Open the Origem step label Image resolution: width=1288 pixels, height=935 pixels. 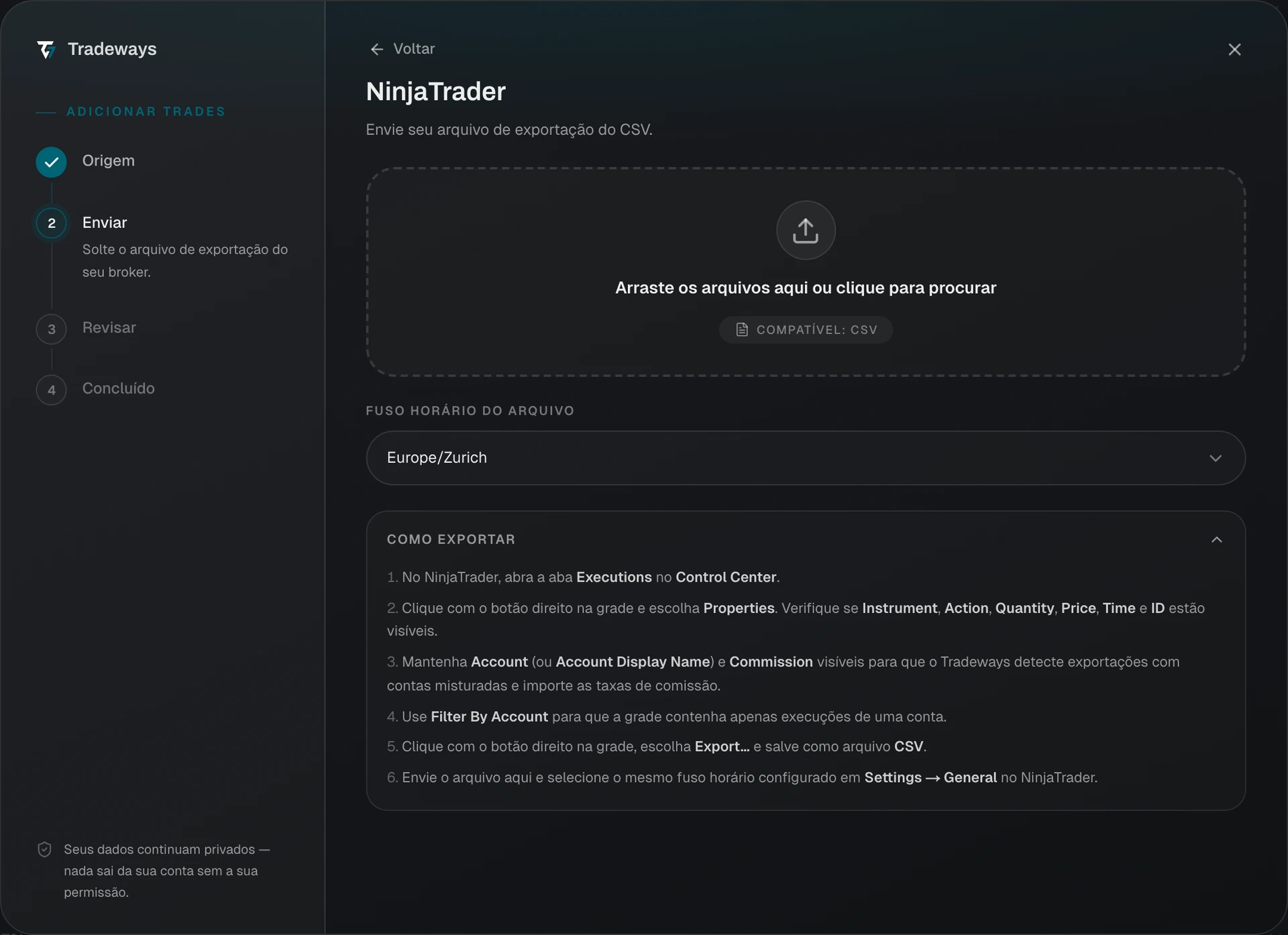point(109,161)
